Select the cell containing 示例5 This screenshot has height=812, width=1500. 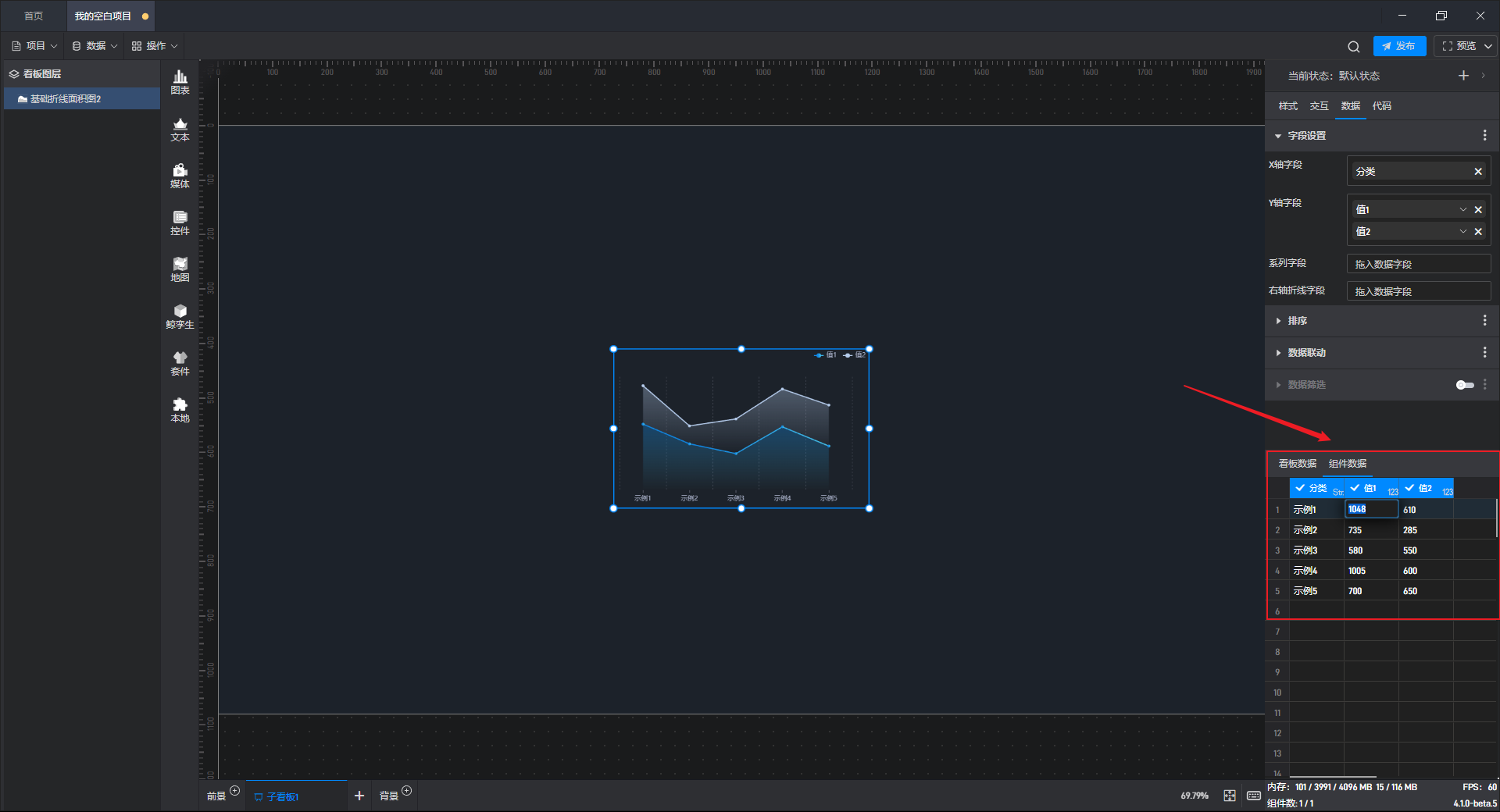pyautogui.click(x=1316, y=591)
